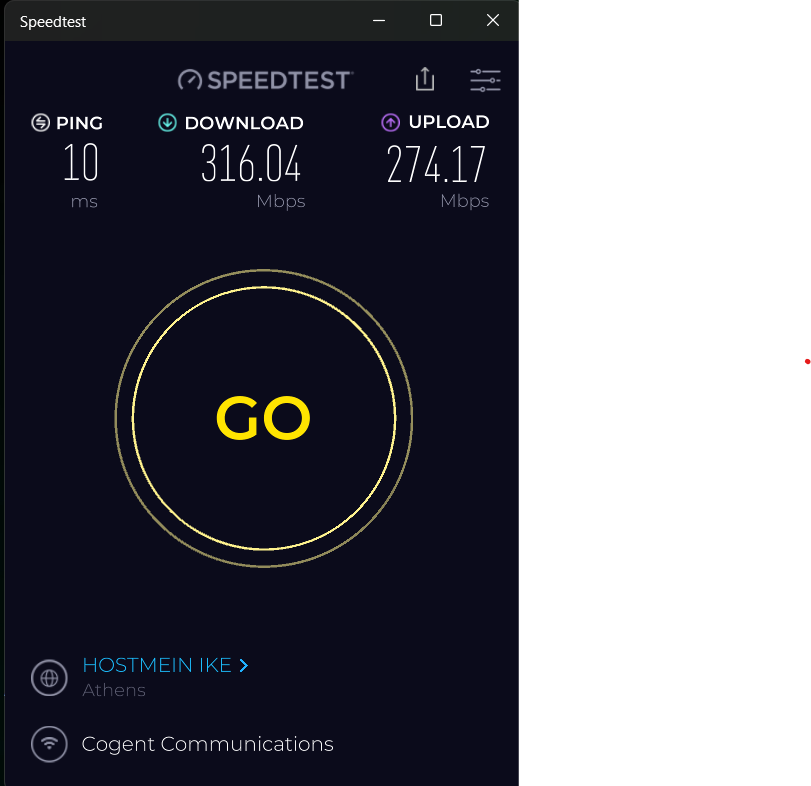The image size is (811, 786).
Task: Click the SPEEDTEST wordmark text
Action: (279, 80)
